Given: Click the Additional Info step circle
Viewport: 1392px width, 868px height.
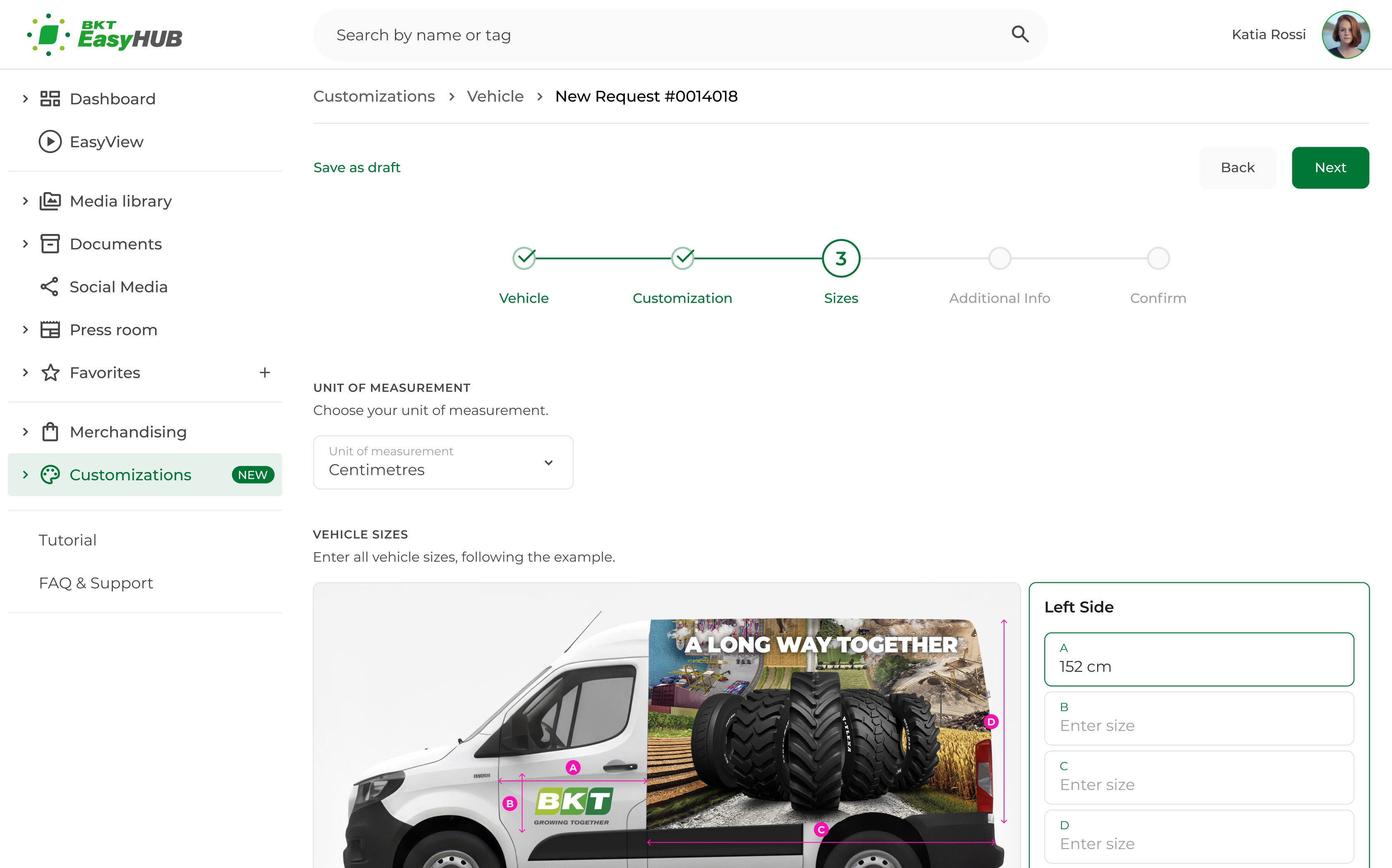Looking at the screenshot, I should [999, 258].
